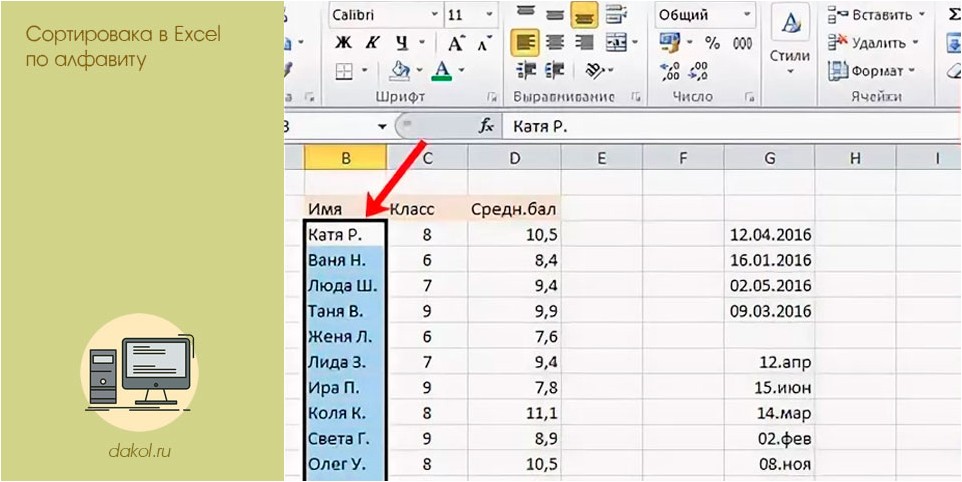Viewport: 962px width, 482px height.
Task: Open the Число group dialog launcher
Action: pyautogui.click(x=748, y=96)
